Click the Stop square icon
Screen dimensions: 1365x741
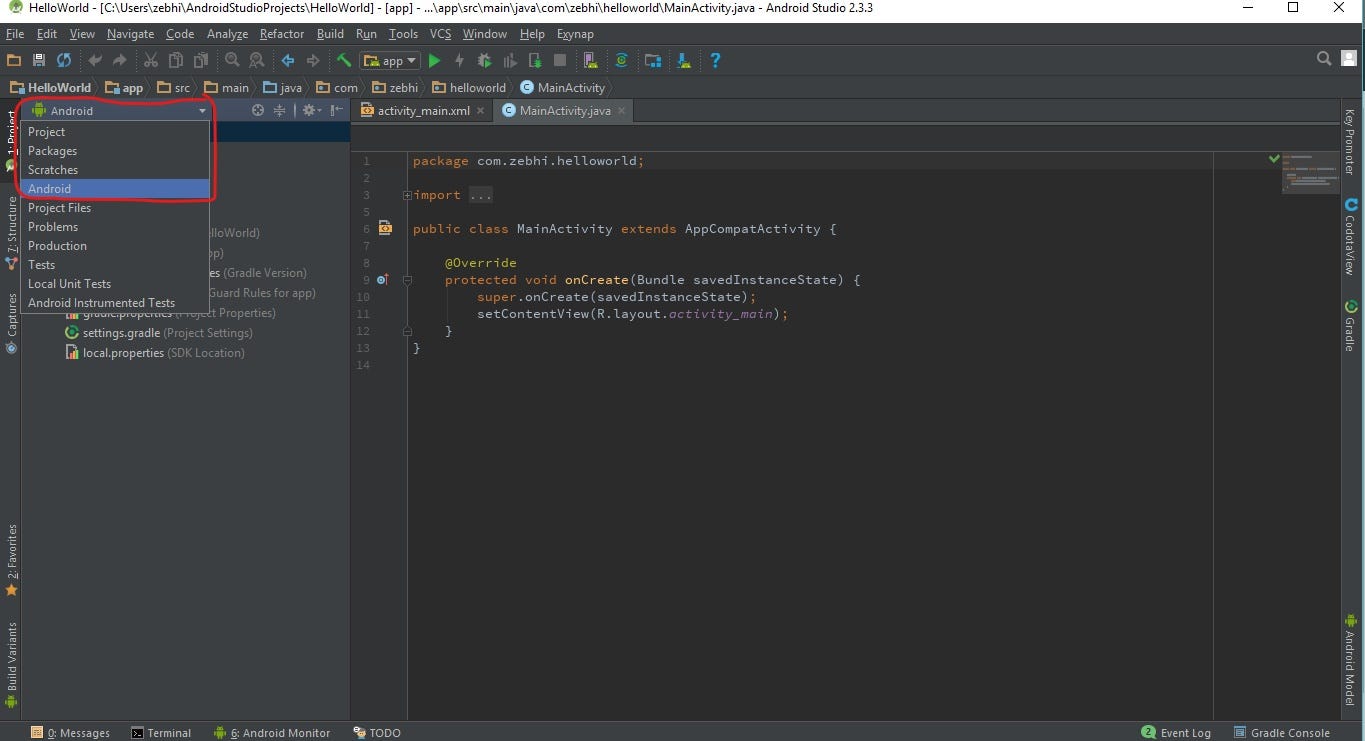click(560, 60)
